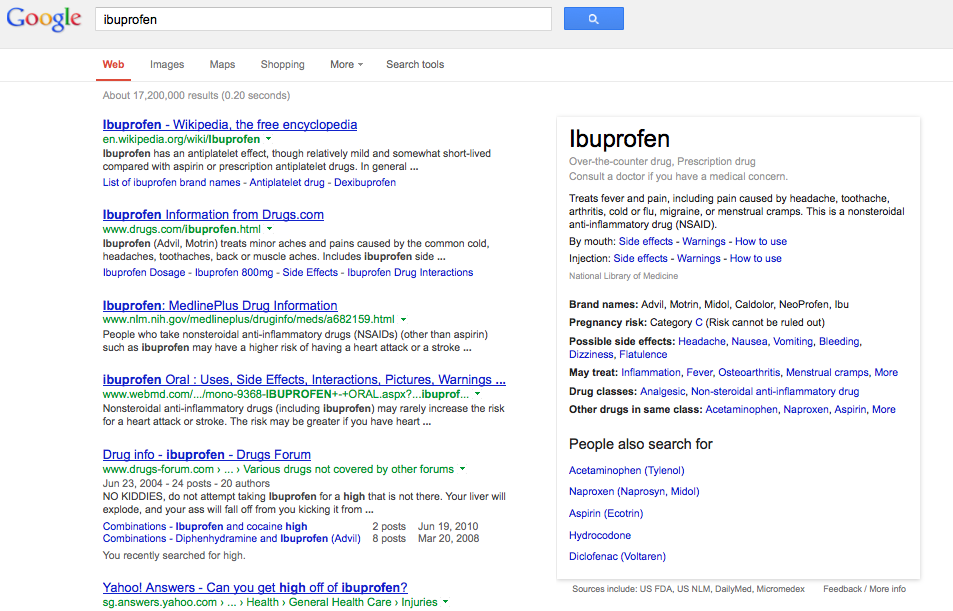Click Search tools
The width and height of the screenshot is (953, 611).
pyautogui.click(x=414, y=64)
